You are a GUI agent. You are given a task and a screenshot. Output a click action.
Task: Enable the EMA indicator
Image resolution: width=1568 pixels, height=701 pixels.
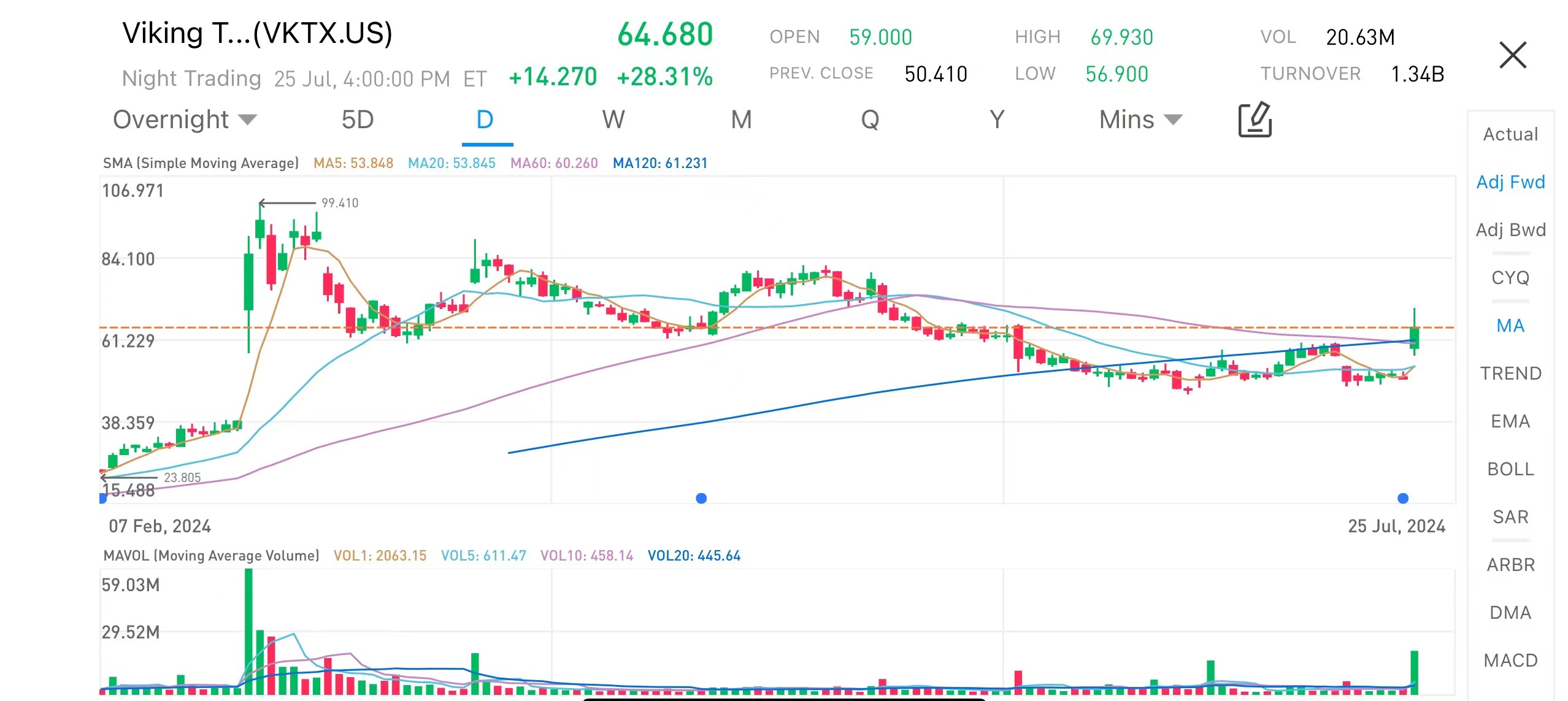click(1510, 421)
